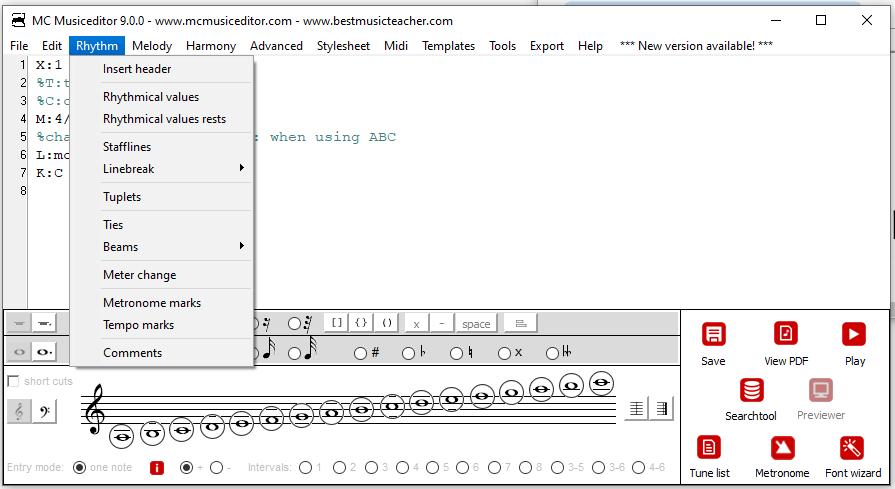The width and height of the screenshot is (895, 489).
Task: Enable the short cuts checkbox
Action: click(x=13, y=381)
